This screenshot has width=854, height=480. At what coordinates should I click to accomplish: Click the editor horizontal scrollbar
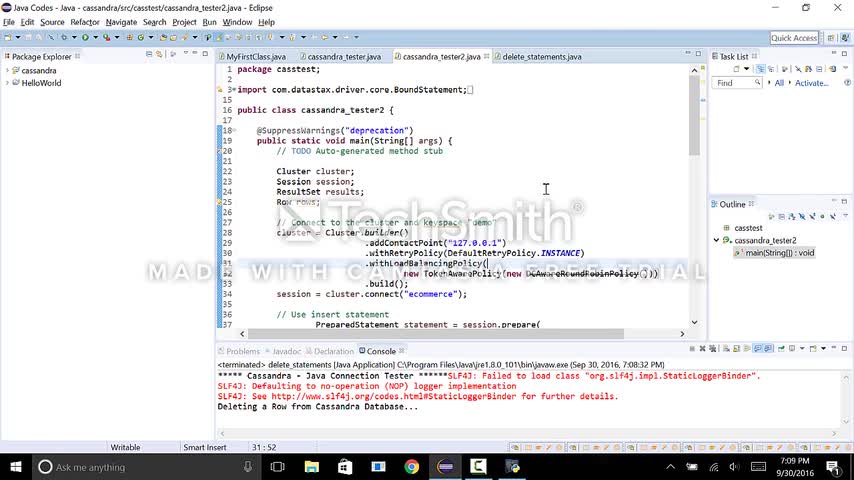(436, 333)
